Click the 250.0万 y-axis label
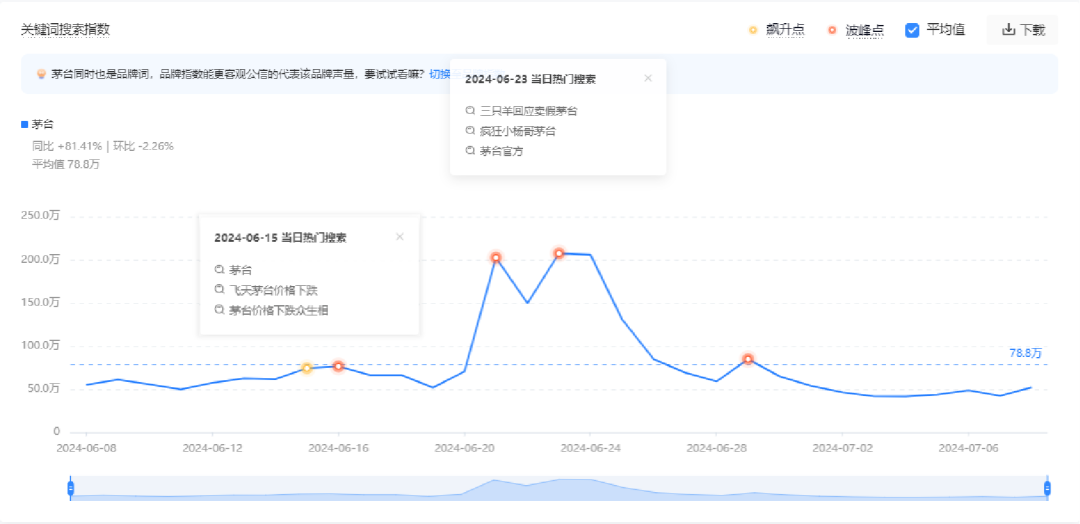The height and width of the screenshot is (524, 1080). [41, 216]
